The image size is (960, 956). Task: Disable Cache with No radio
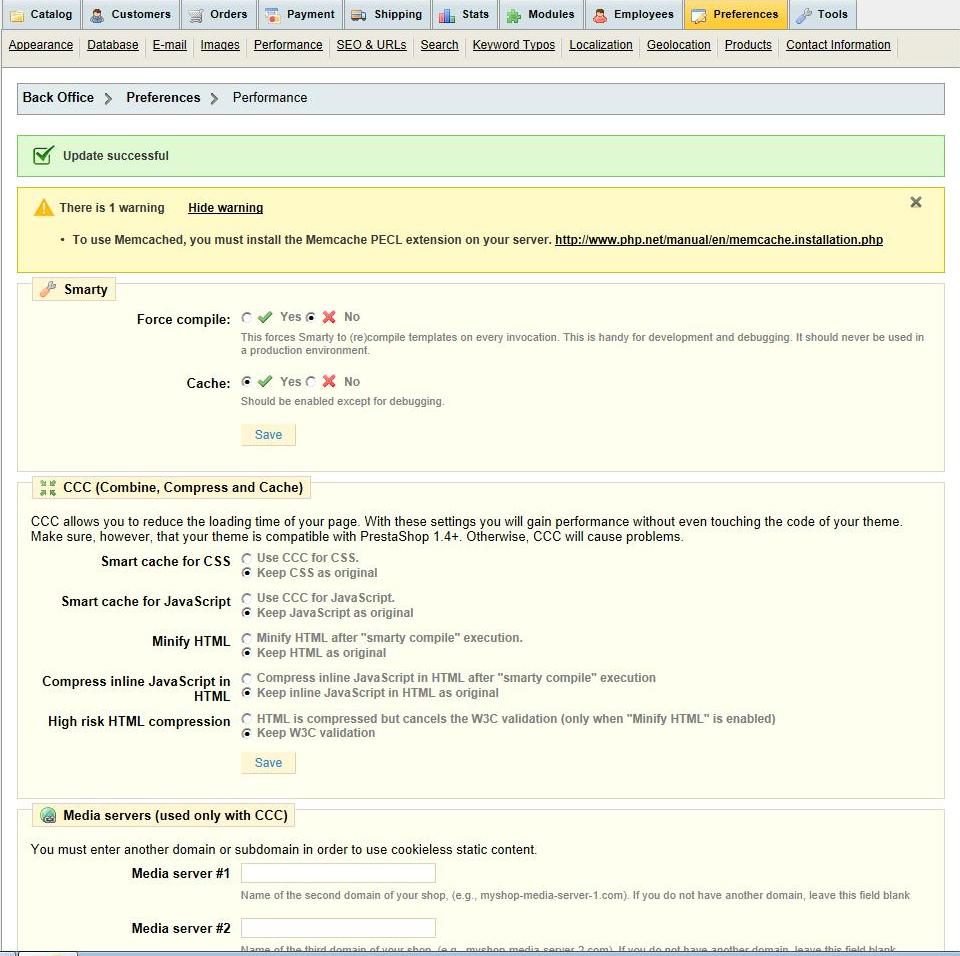point(311,382)
